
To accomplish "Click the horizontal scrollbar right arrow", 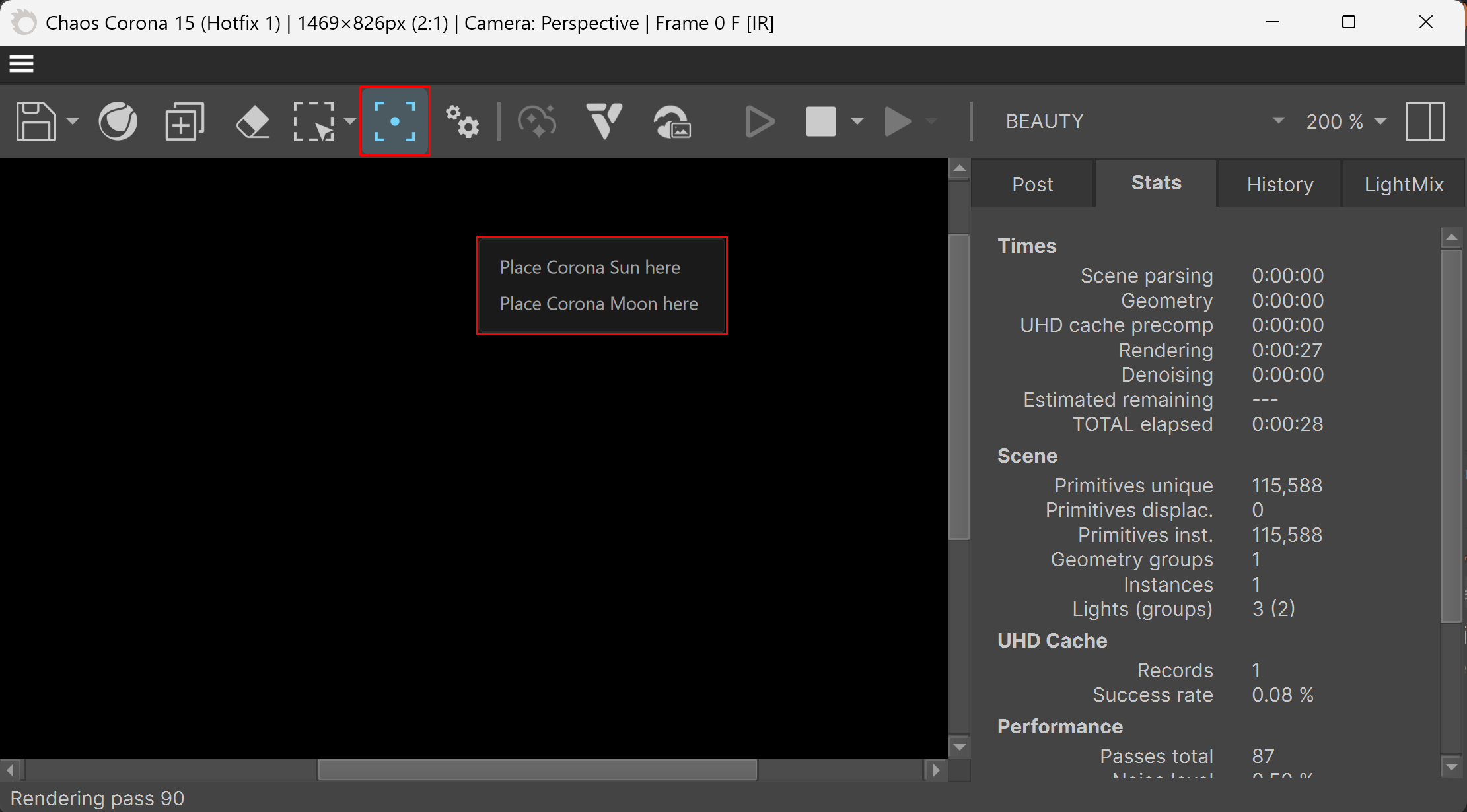I will click(936, 770).
